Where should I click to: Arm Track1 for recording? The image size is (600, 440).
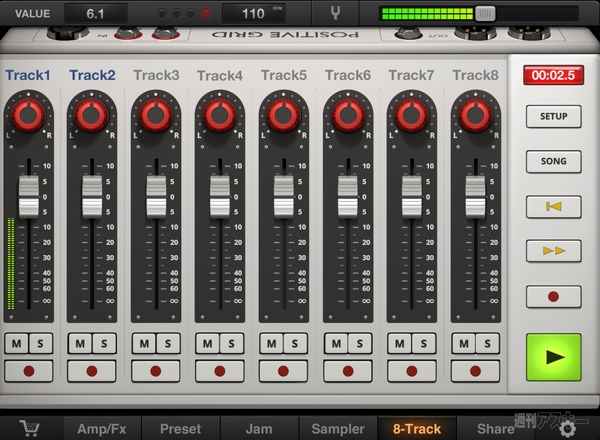(x=28, y=371)
